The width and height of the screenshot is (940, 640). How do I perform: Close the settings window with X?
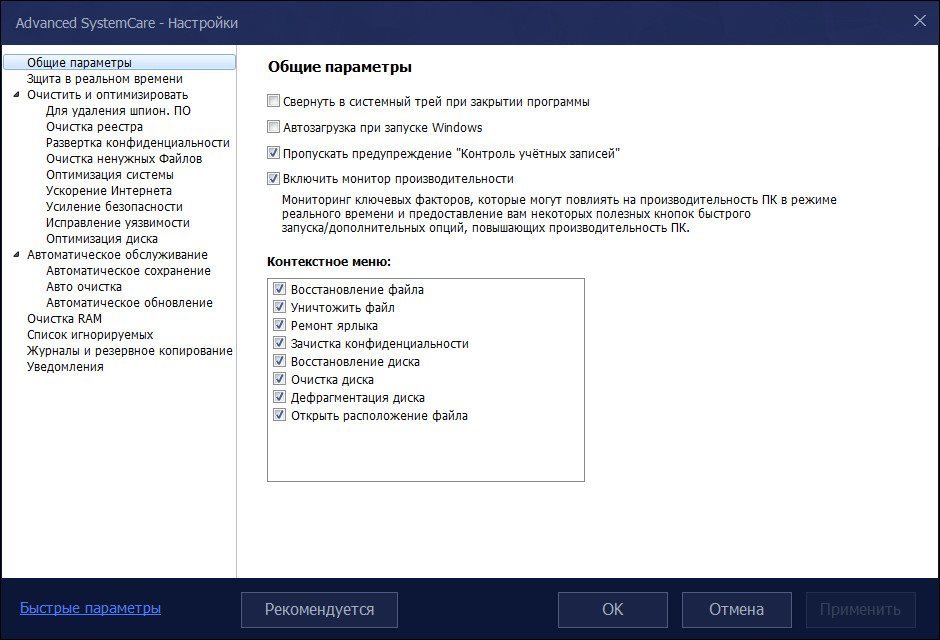(919, 21)
